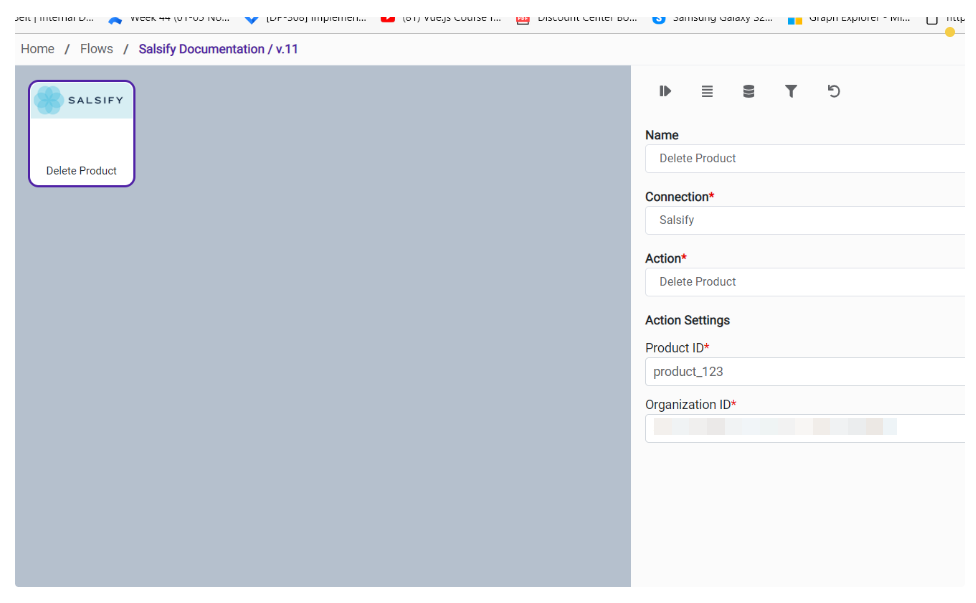Screen dimensions: 976x603
Task: Click the Salsify logo on the node
Action: (81, 100)
